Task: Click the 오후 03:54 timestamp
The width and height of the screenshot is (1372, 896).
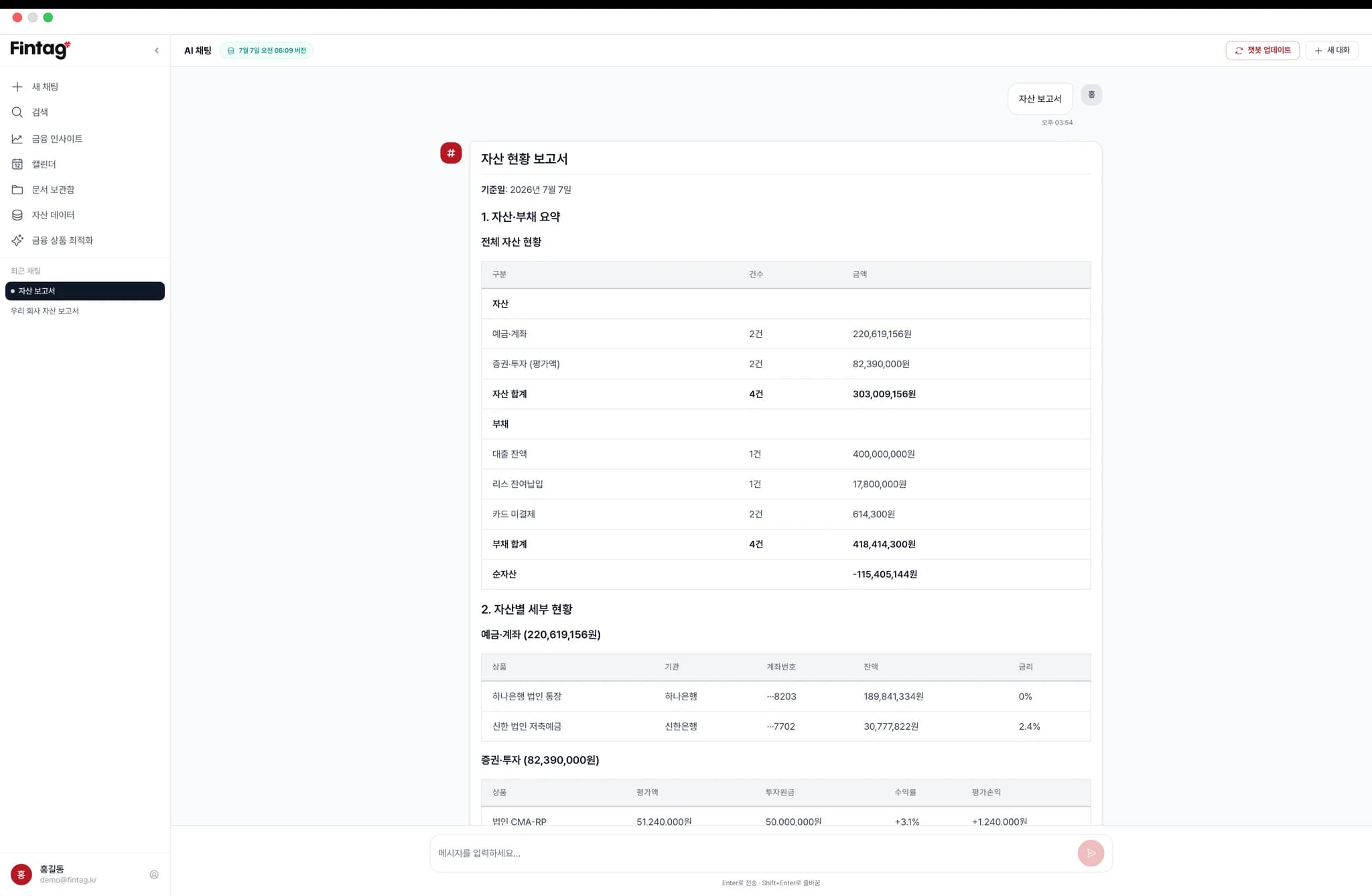Action: click(1057, 123)
